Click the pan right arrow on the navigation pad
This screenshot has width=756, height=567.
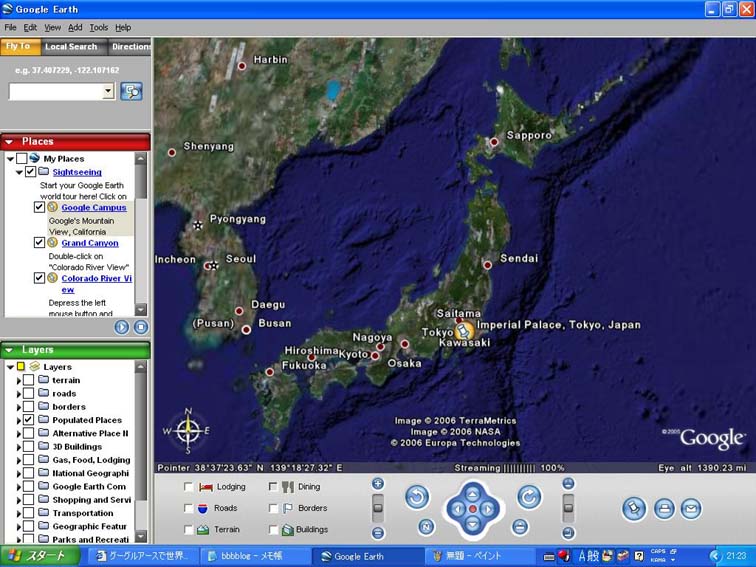[x=488, y=509]
